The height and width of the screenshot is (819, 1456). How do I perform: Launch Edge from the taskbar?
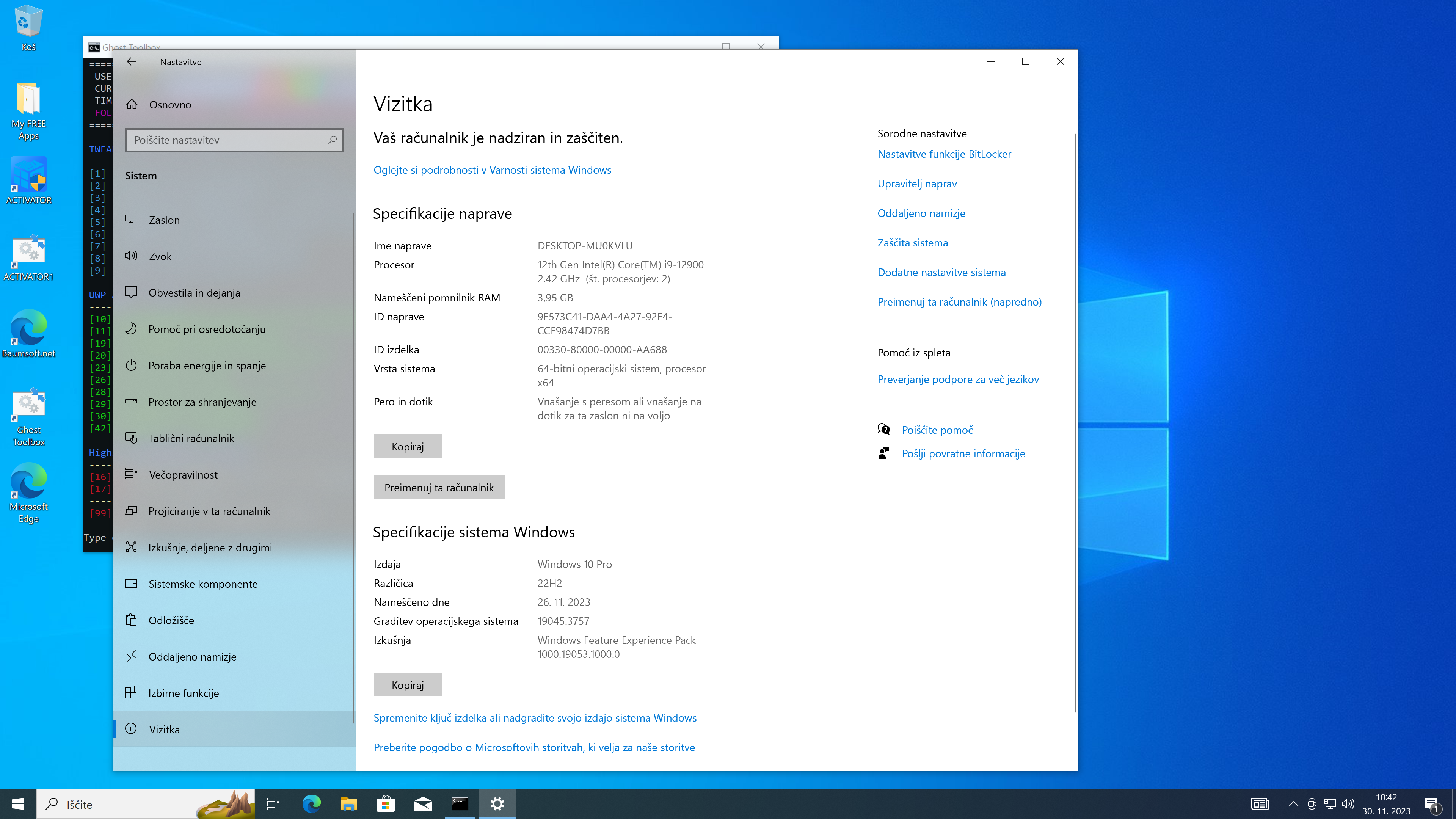(x=311, y=804)
